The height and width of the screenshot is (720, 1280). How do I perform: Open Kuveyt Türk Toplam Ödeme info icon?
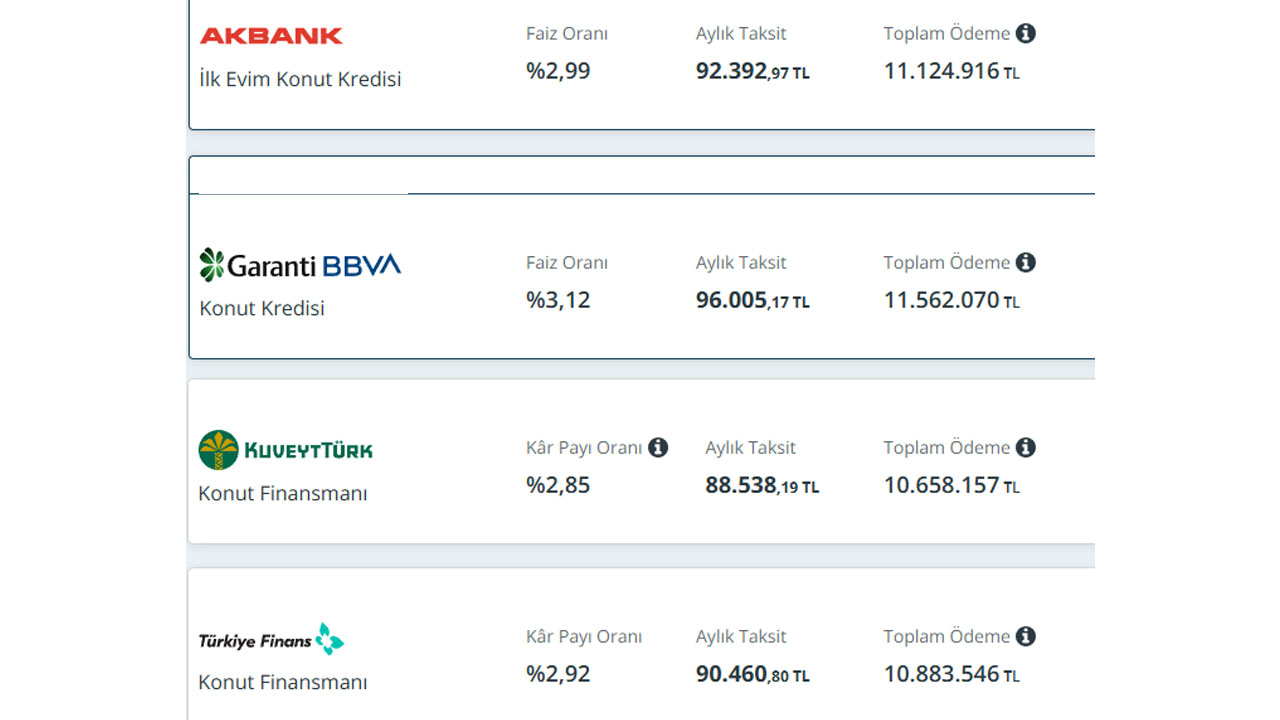1025,447
